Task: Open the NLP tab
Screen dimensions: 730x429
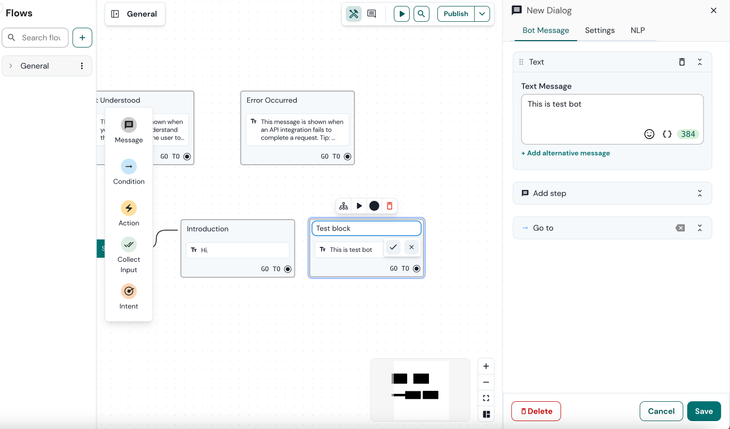Action: [x=637, y=31]
